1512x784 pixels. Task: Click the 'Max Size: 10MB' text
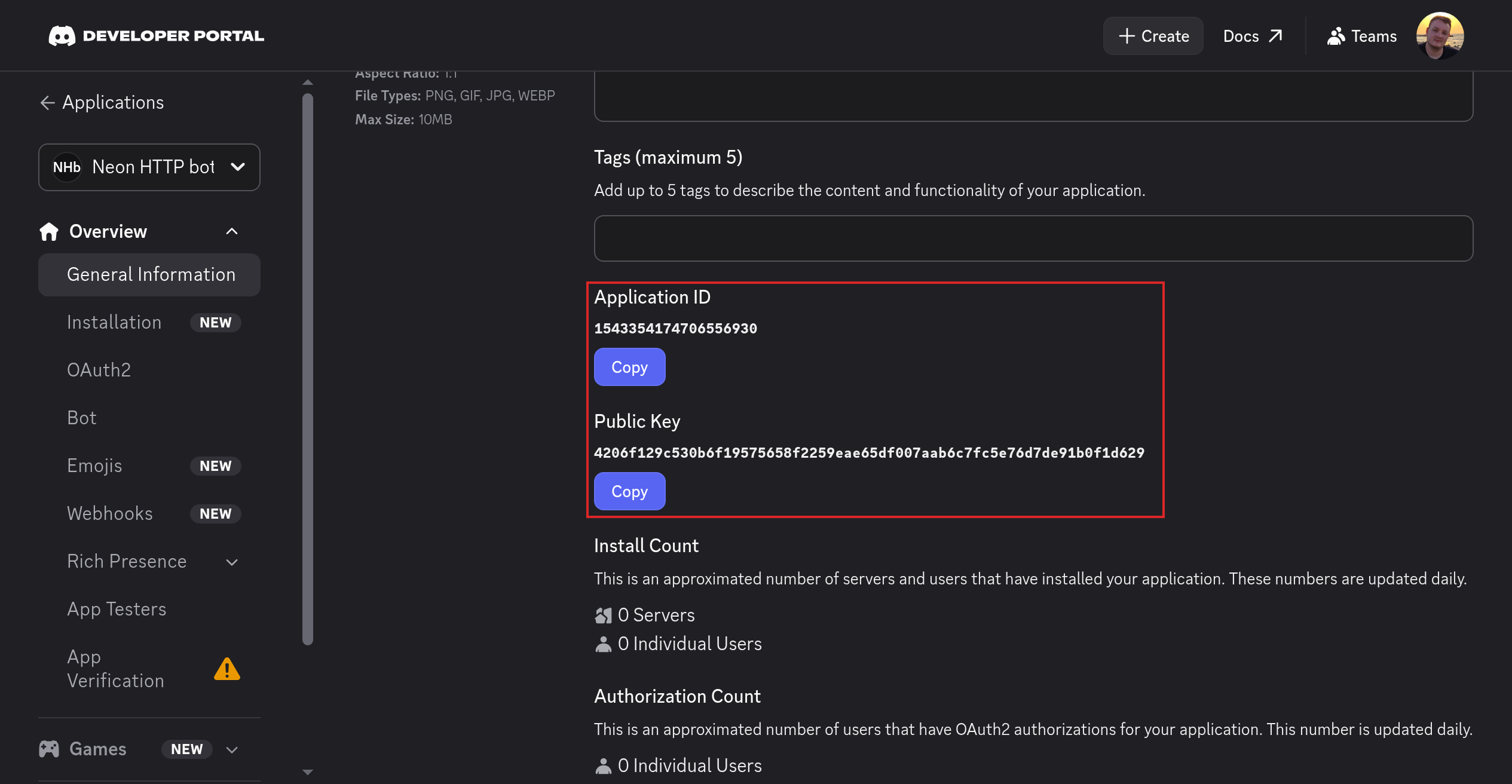coord(403,120)
